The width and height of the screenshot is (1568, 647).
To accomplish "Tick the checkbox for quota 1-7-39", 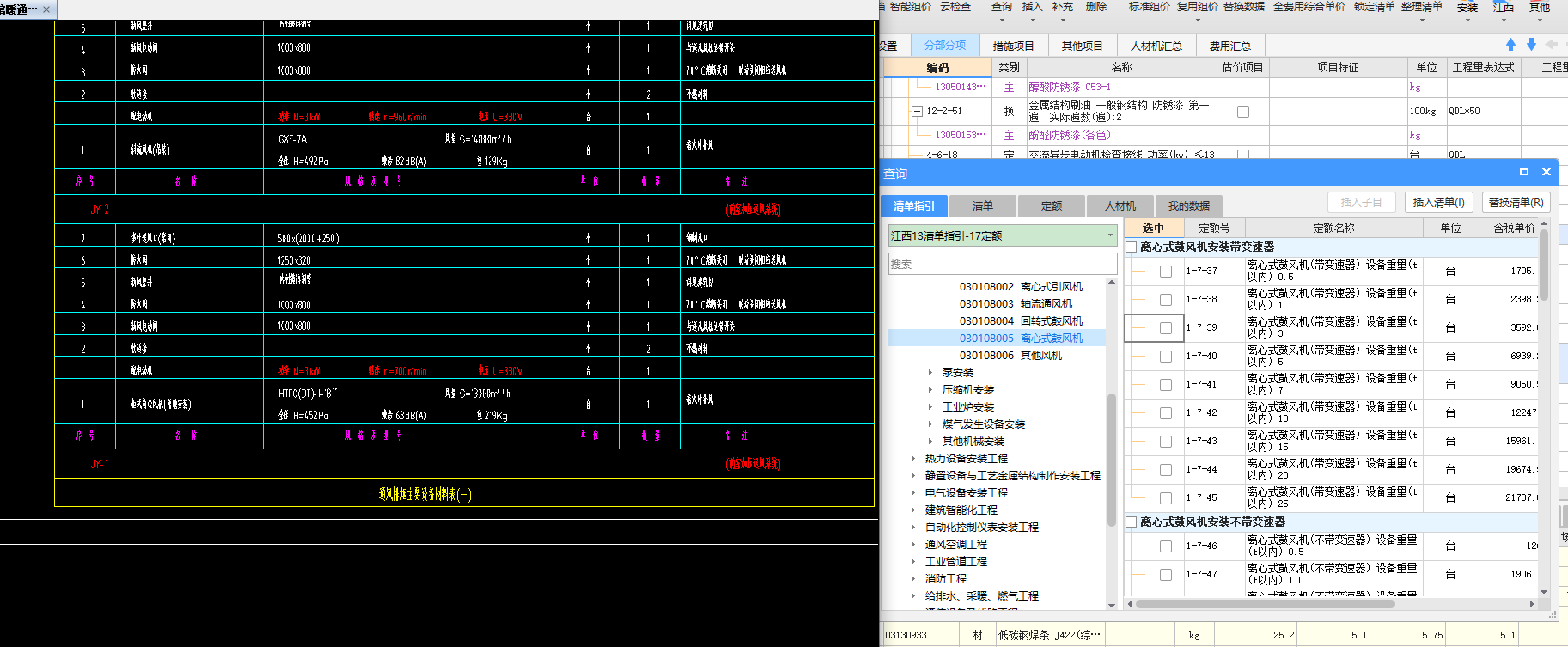I will coord(1166,328).
